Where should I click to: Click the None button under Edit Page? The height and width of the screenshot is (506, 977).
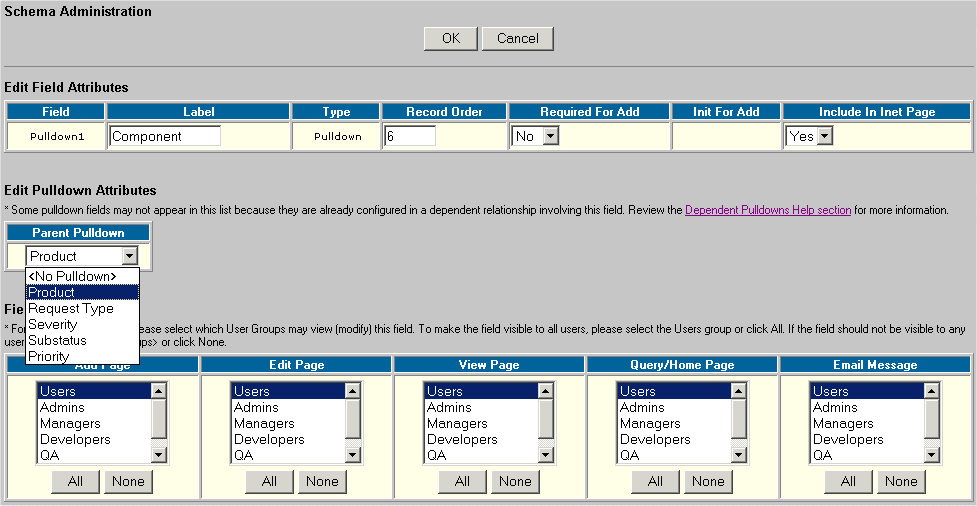(322, 481)
